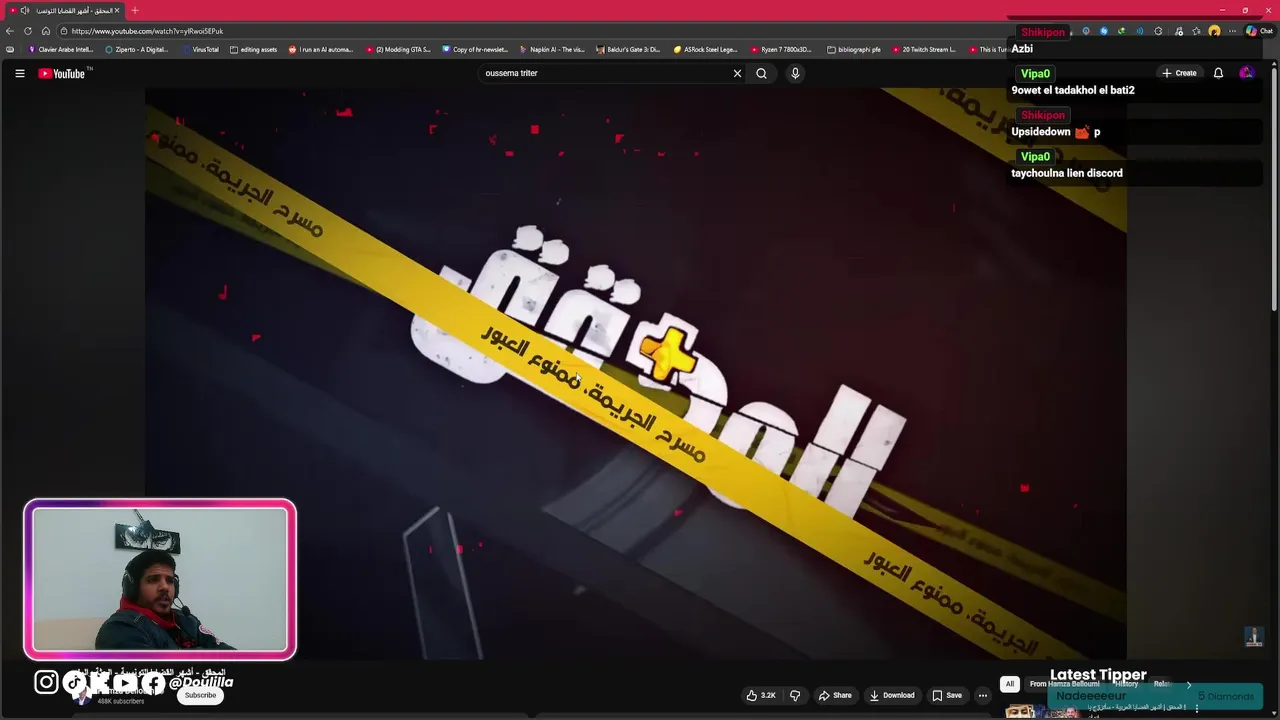Open 'I run an AI automa...' bookmark
The height and width of the screenshot is (720, 1280).
(x=321, y=49)
